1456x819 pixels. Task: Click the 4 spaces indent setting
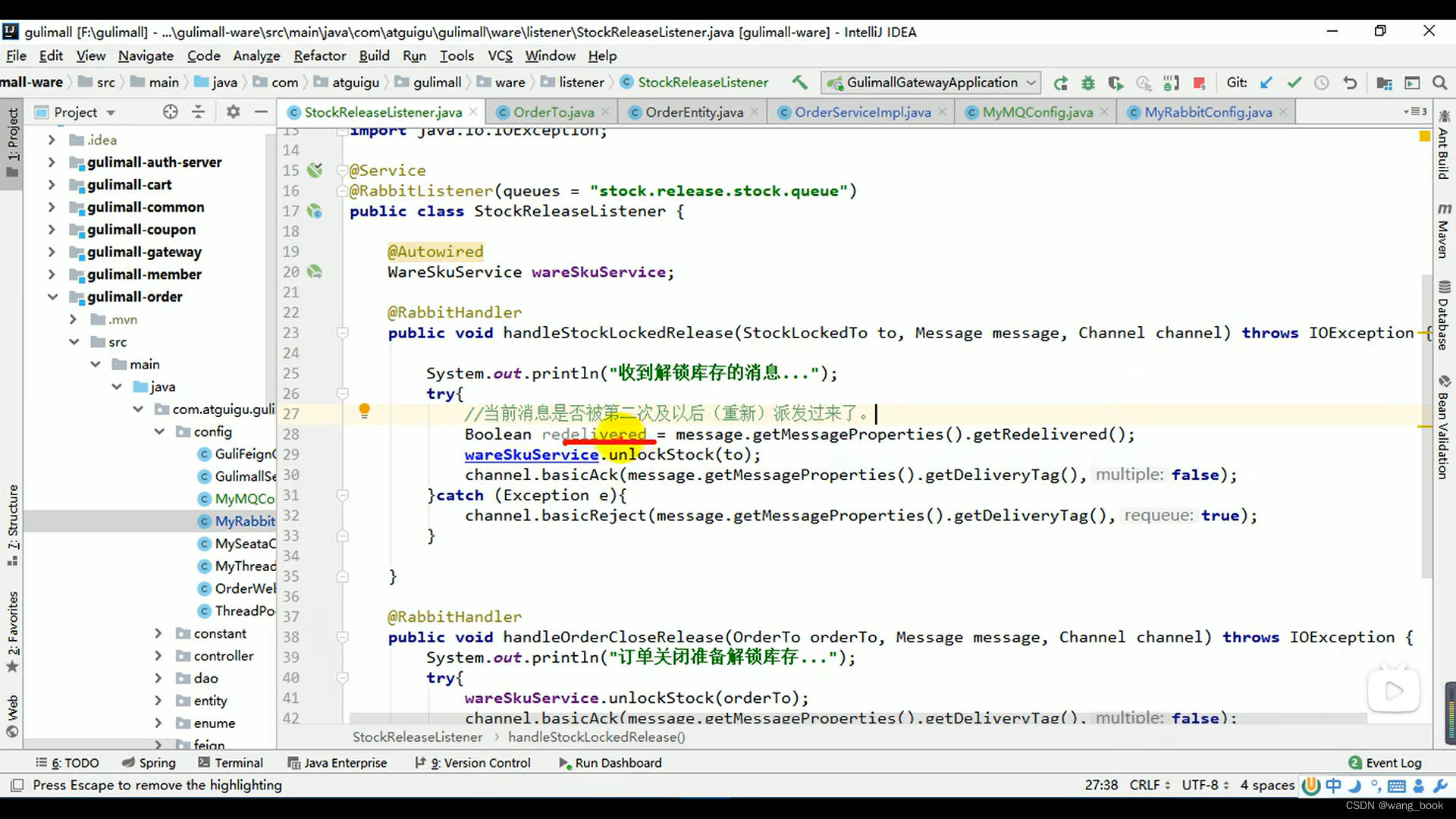pyautogui.click(x=1267, y=786)
